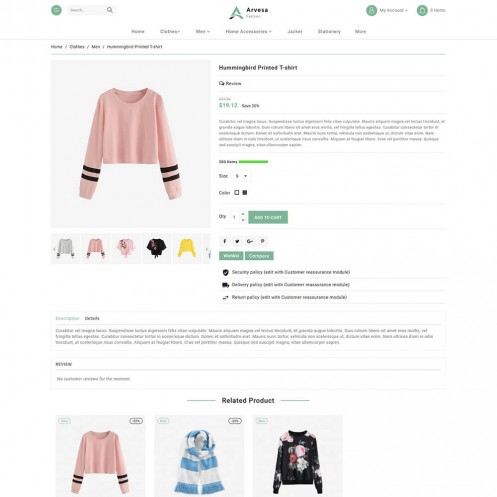Click the search magnifier icon

[x=110, y=10]
